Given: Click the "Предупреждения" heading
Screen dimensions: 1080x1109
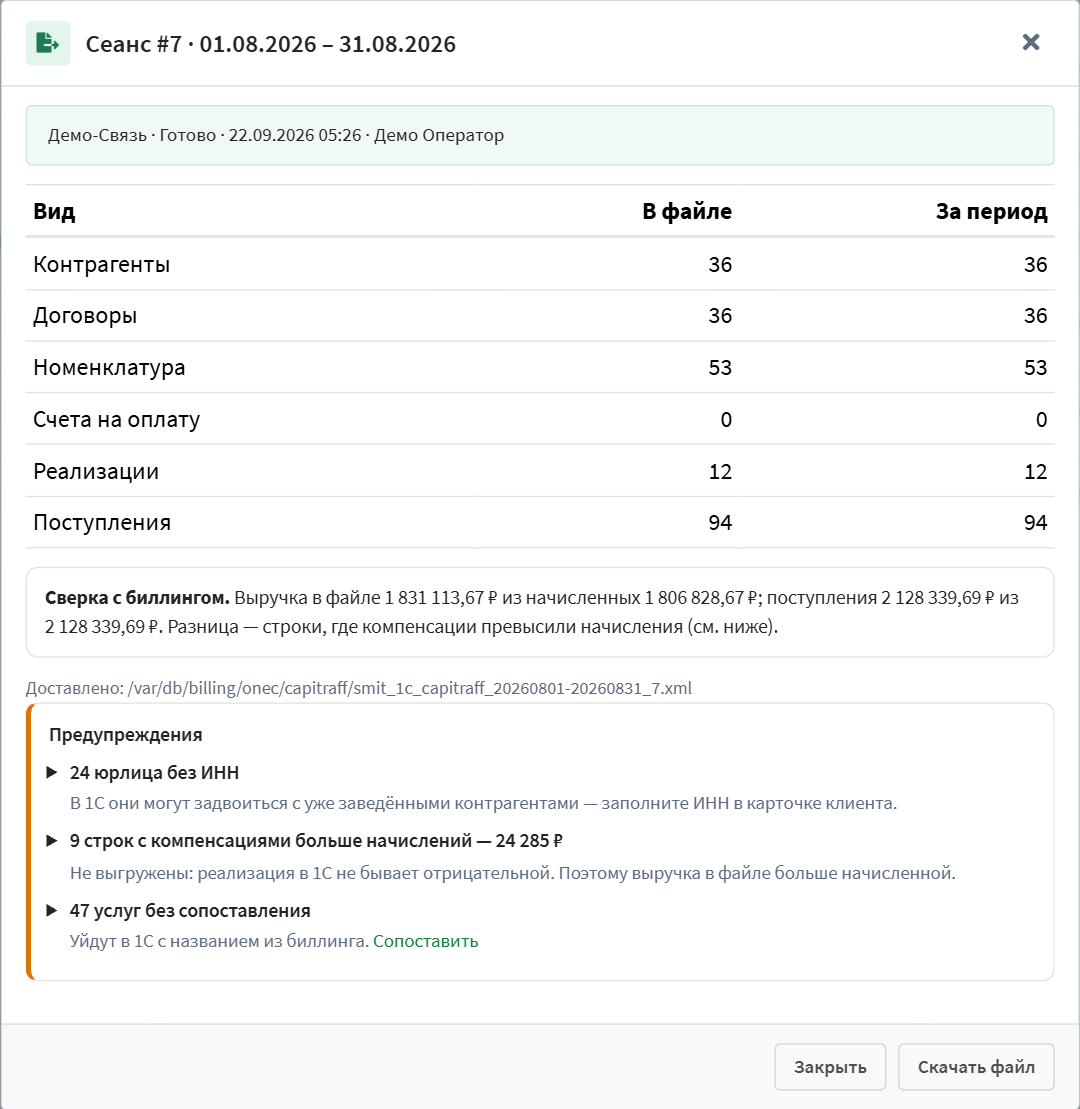Looking at the screenshot, I should [126, 735].
